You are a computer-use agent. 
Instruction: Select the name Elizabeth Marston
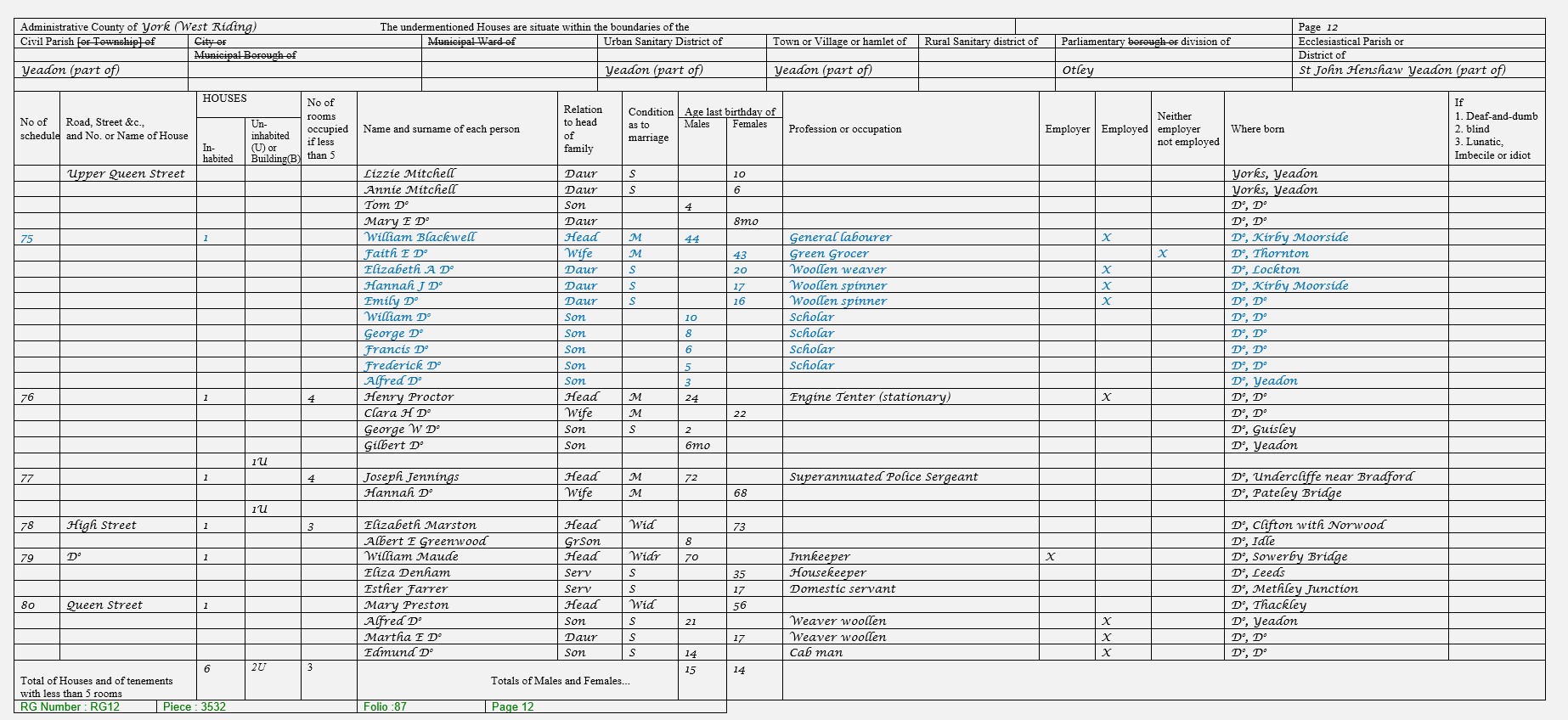(x=420, y=526)
